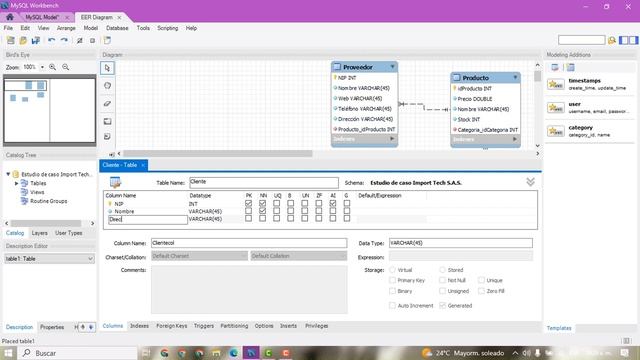Enable the Auto Increment checkbox
The width and height of the screenshot is (640, 360).
392,305
